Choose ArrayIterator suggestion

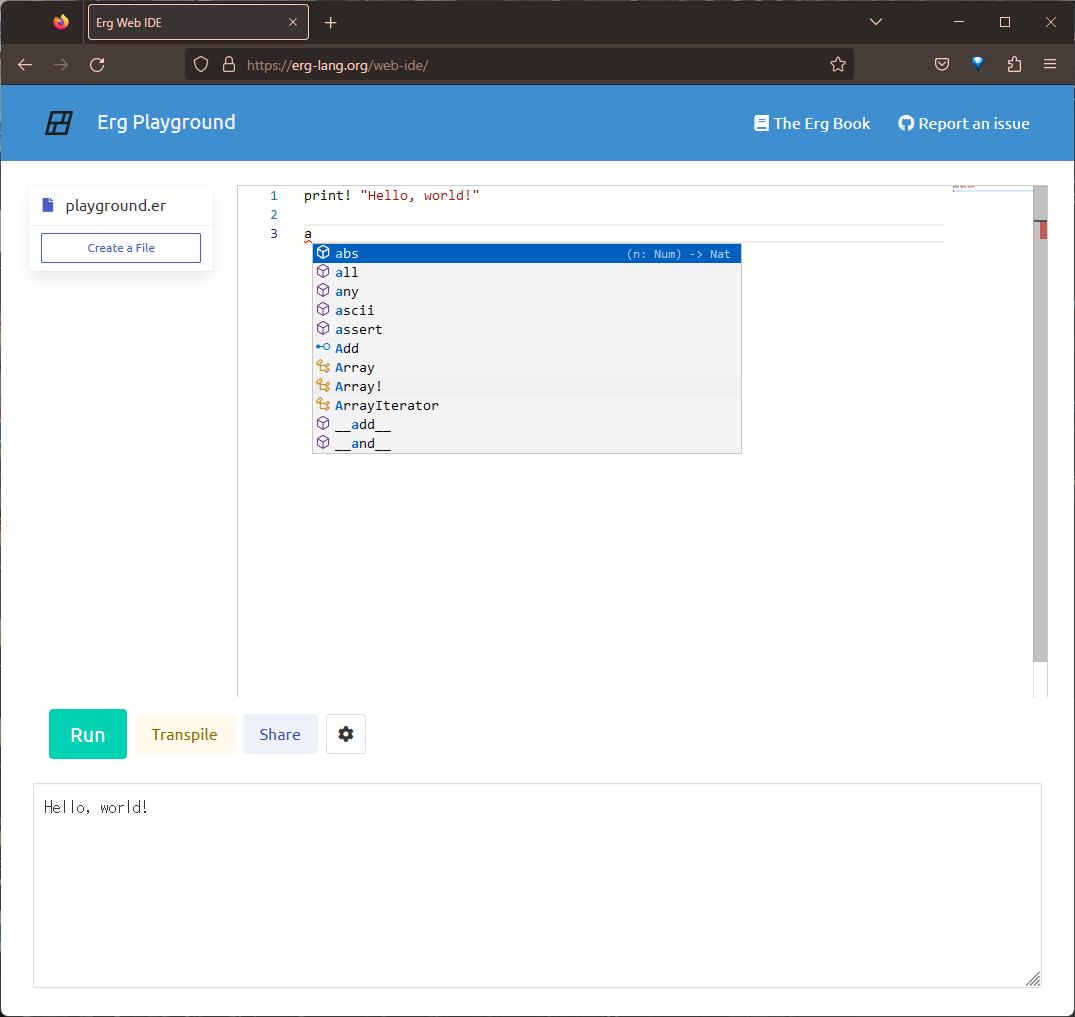tap(527, 405)
